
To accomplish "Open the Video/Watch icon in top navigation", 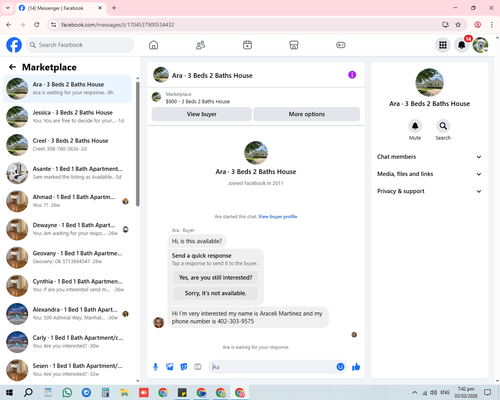I will pos(247,45).
